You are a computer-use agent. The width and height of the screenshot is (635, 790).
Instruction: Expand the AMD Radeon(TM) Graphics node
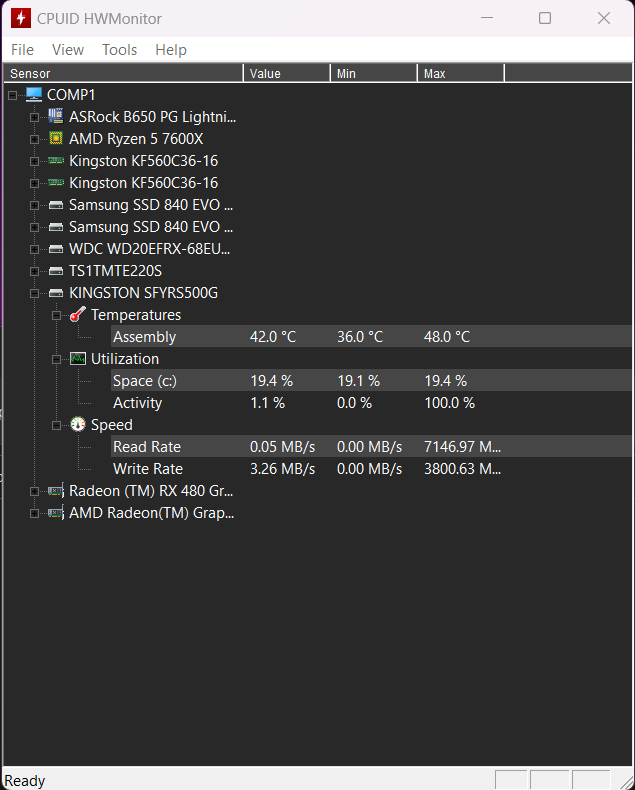(x=34, y=513)
